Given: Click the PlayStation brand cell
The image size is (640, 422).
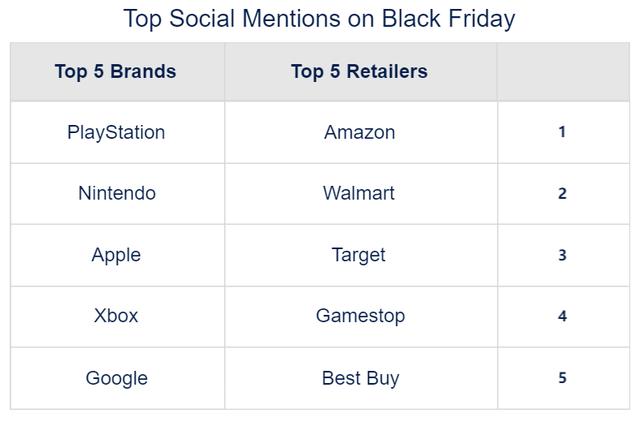Looking at the screenshot, I should point(116,132).
